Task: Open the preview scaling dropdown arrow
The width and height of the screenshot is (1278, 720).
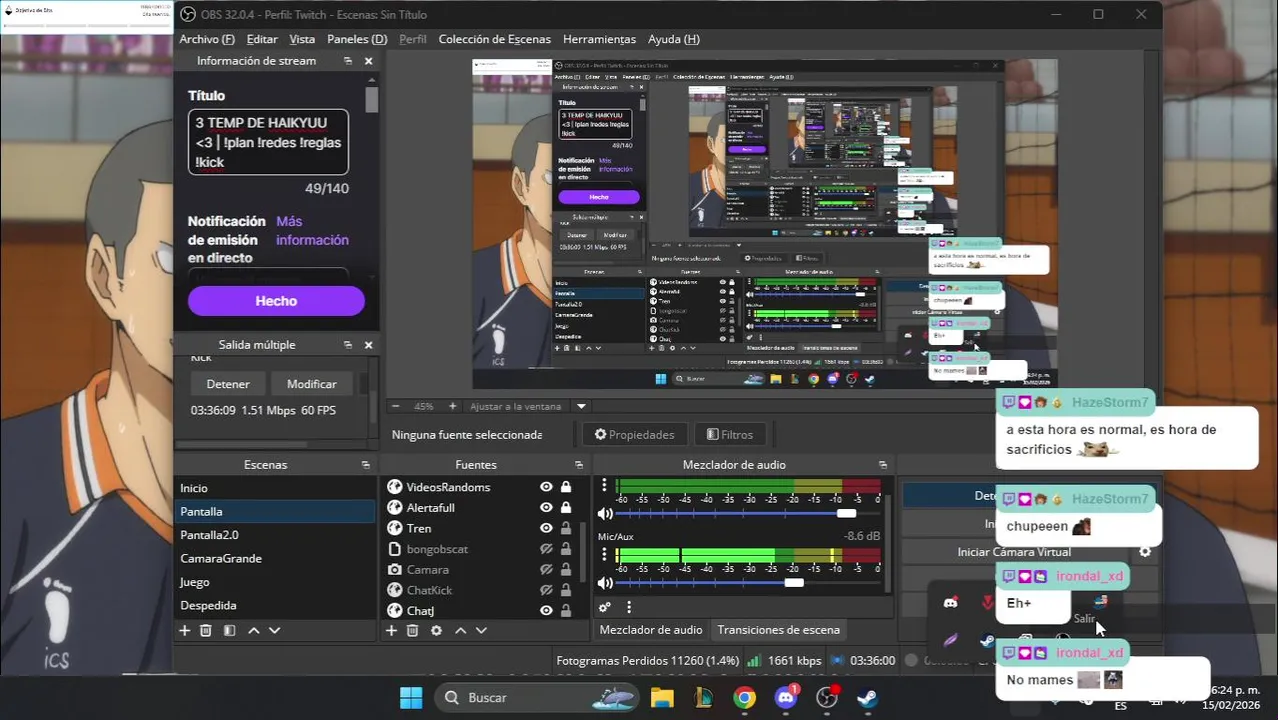Action: pyautogui.click(x=581, y=406)
